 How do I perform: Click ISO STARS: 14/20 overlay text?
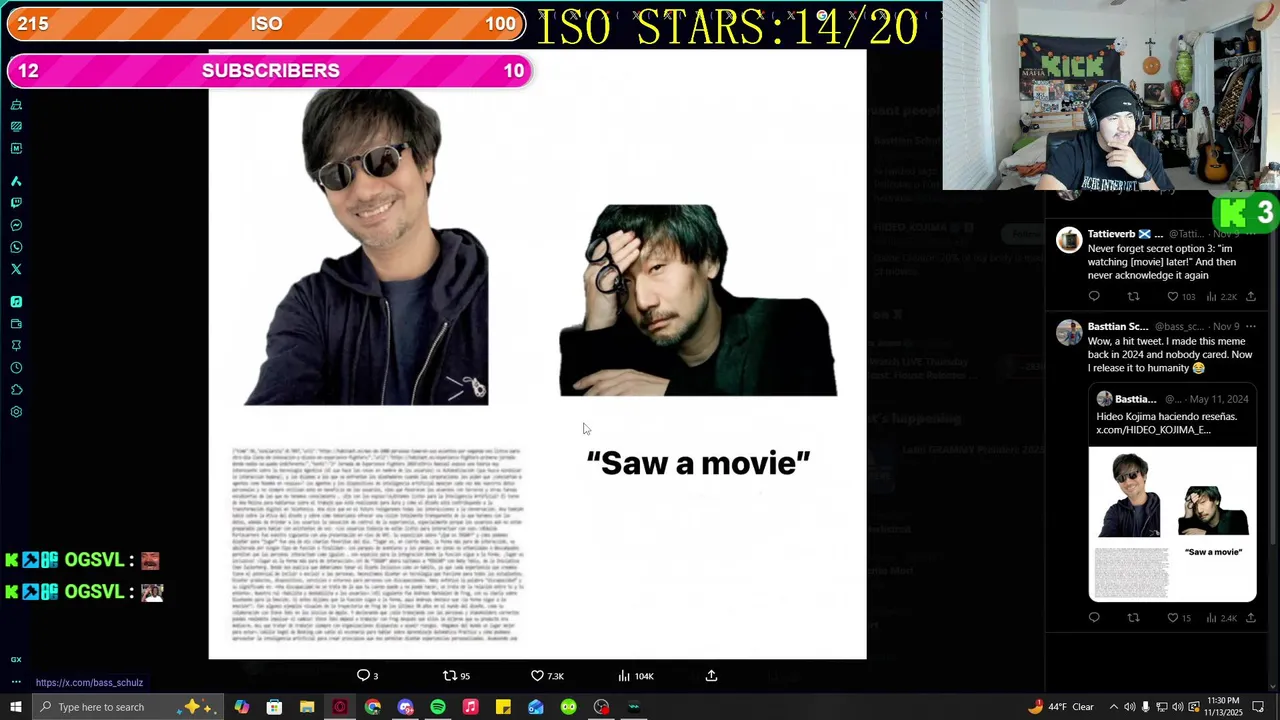click(x=728, y=27)
